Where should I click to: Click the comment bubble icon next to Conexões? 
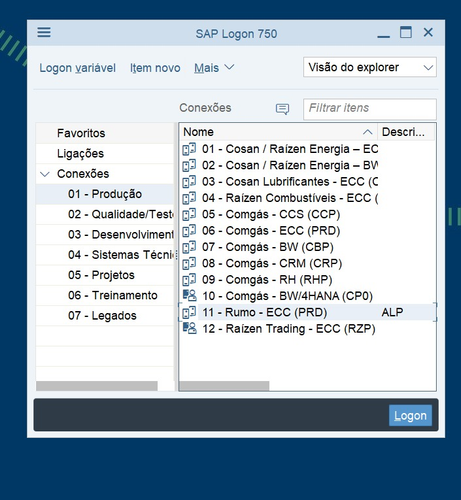(x=282, y=109)
